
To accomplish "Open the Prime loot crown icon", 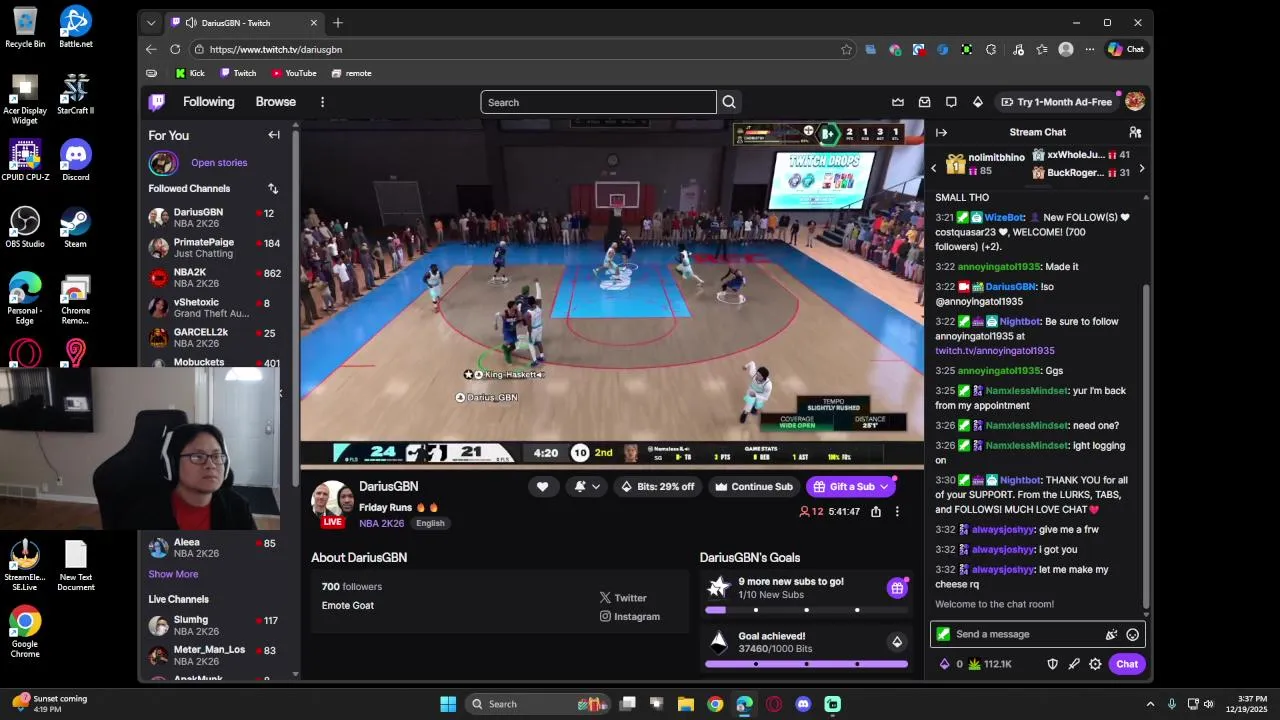I will [898, 102].
